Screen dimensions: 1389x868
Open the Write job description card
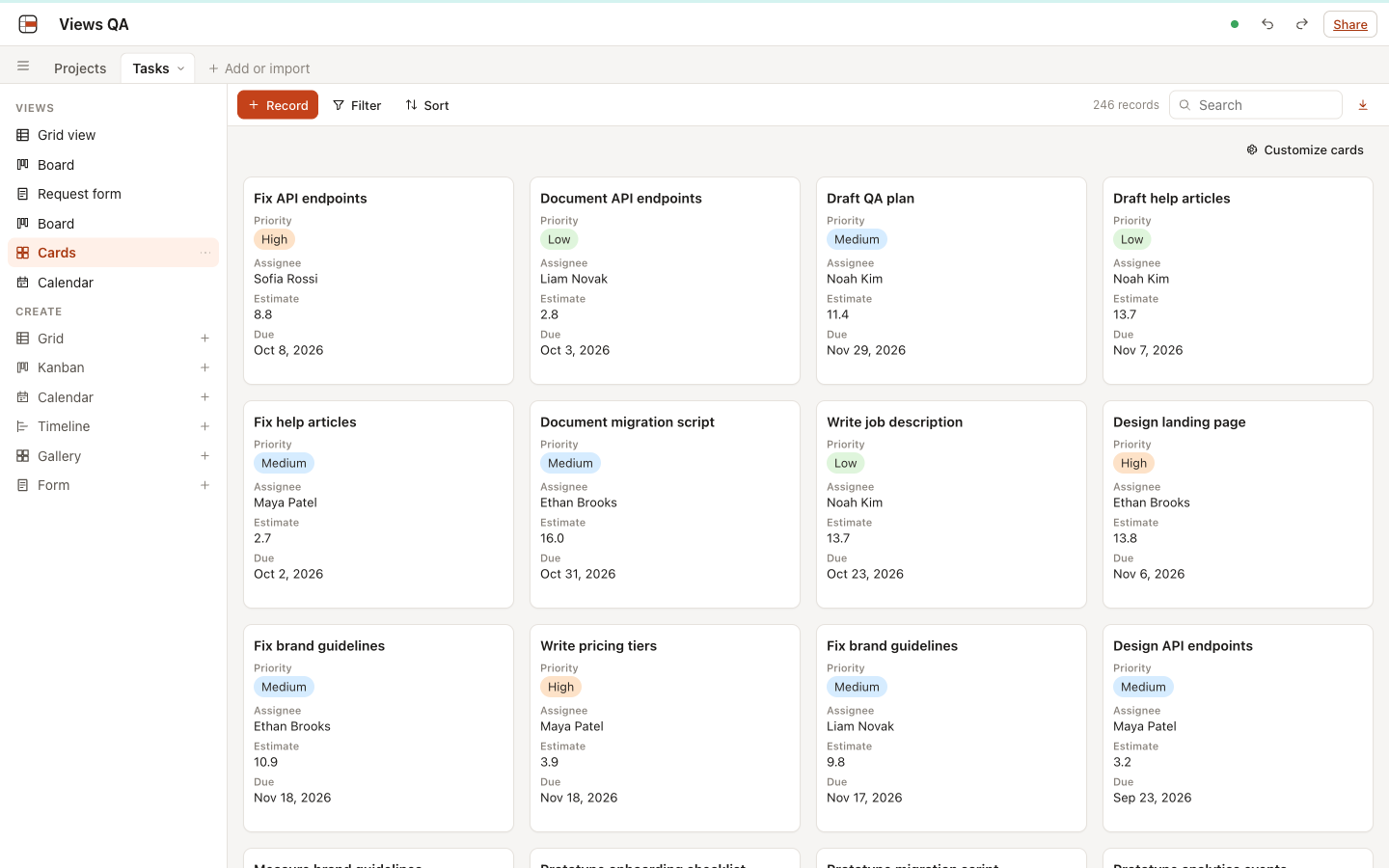click(951, 504)
